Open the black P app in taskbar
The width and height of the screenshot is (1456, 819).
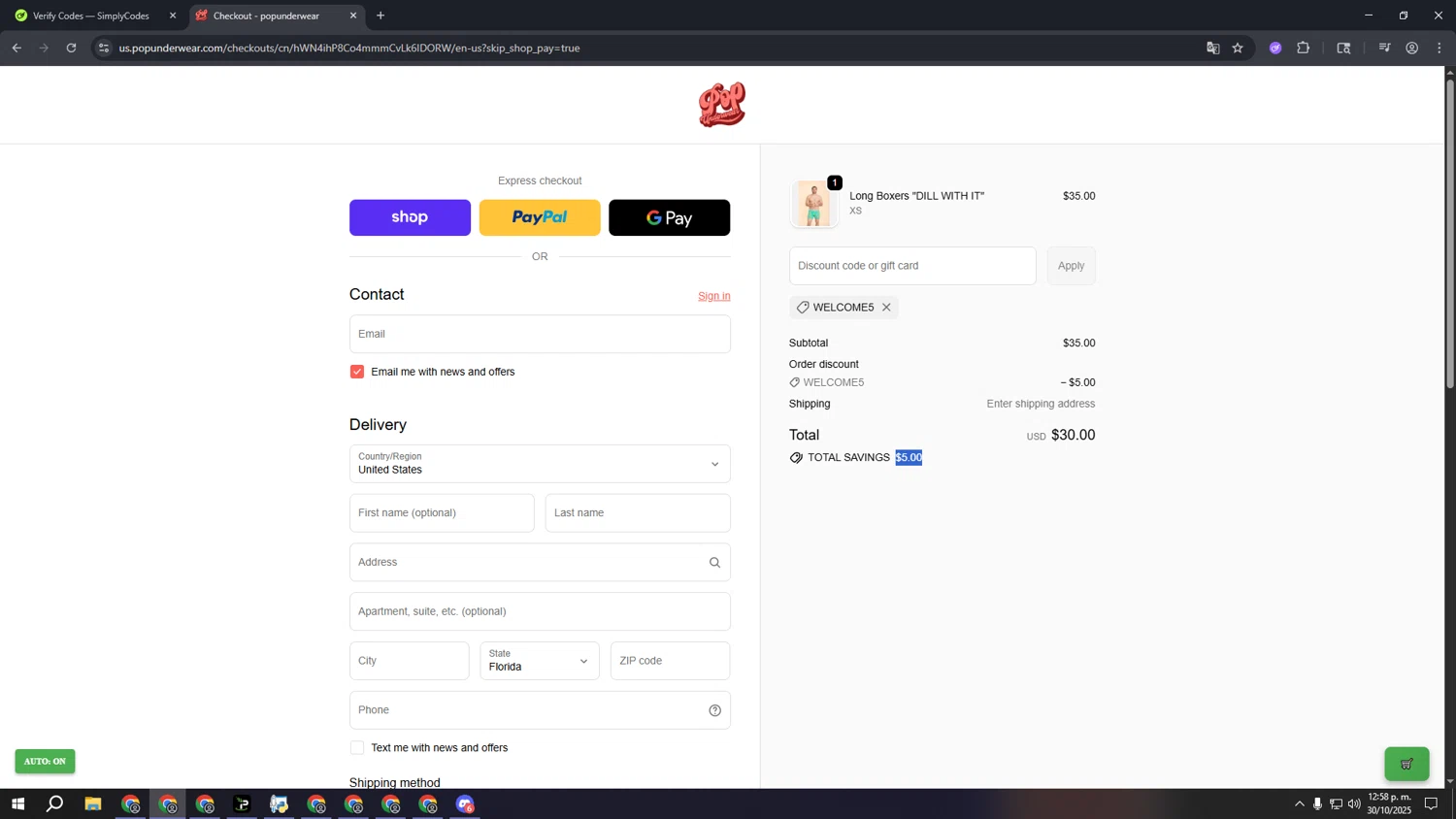point(242,803)
